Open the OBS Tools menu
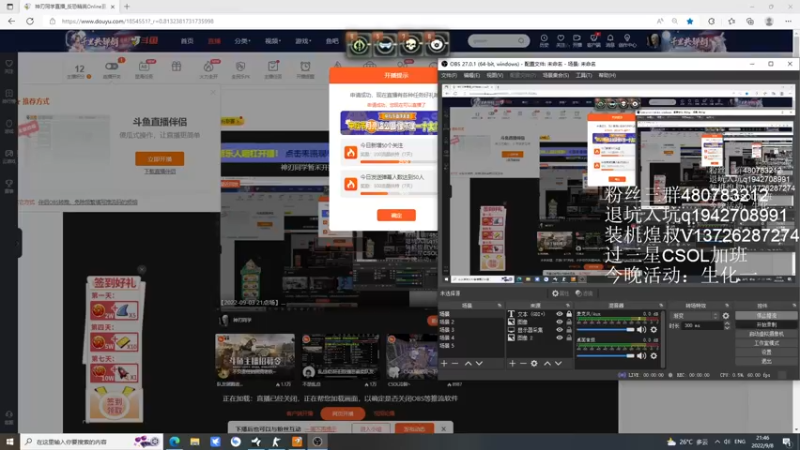The height and width of the screenshot is (450, 800). pos(584,75)
